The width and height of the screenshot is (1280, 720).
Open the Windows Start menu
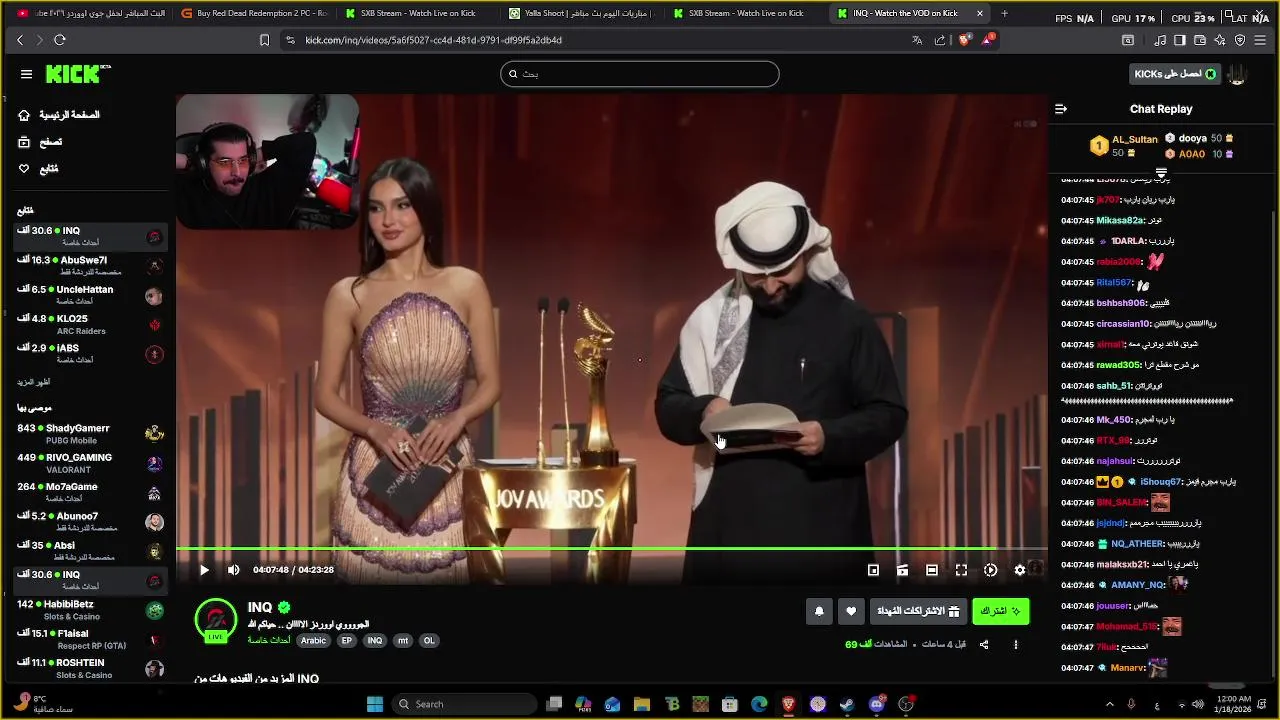[375, 704]
